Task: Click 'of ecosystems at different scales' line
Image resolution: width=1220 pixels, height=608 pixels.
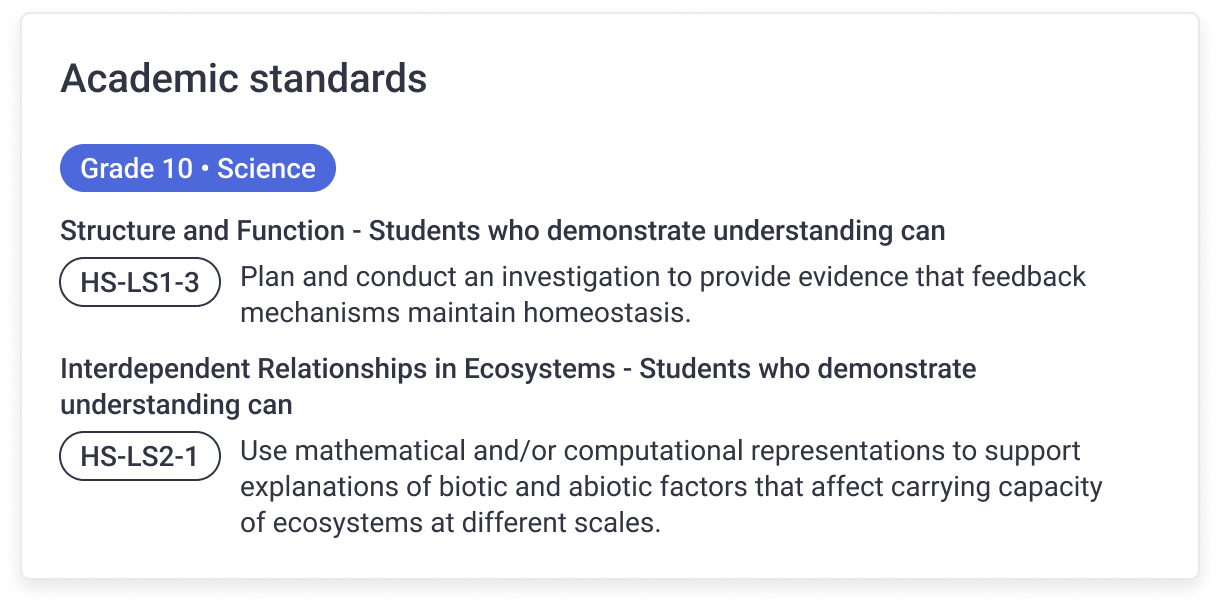Action: tap(450, 522)
